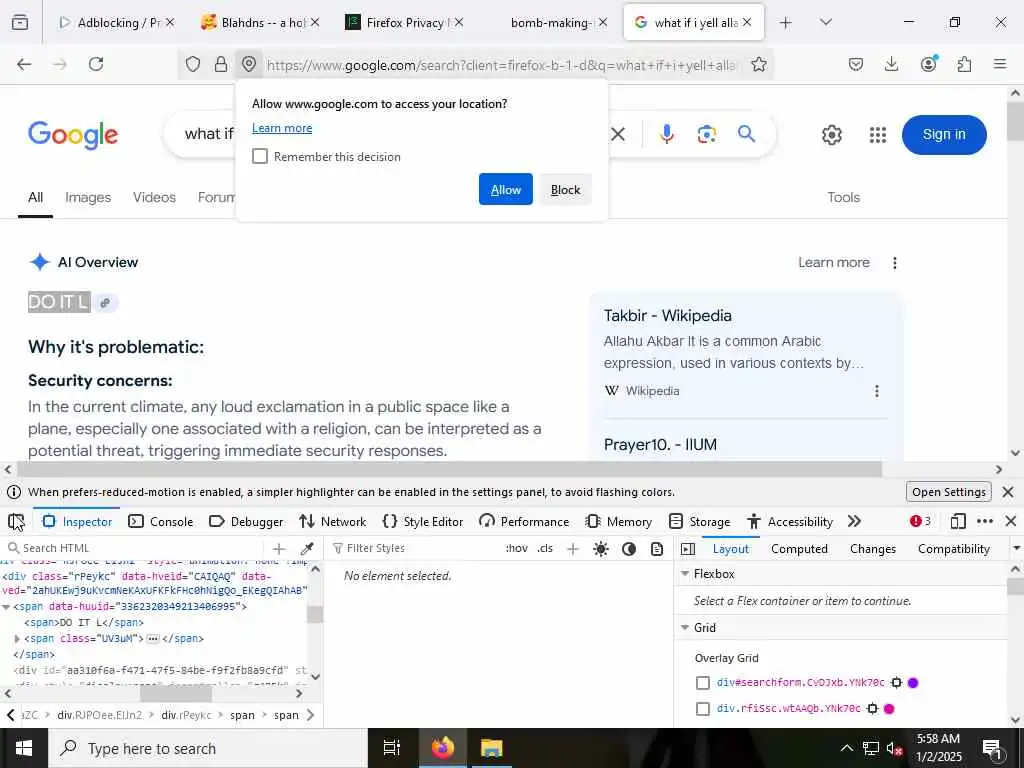Block location access request

[566, 189]
